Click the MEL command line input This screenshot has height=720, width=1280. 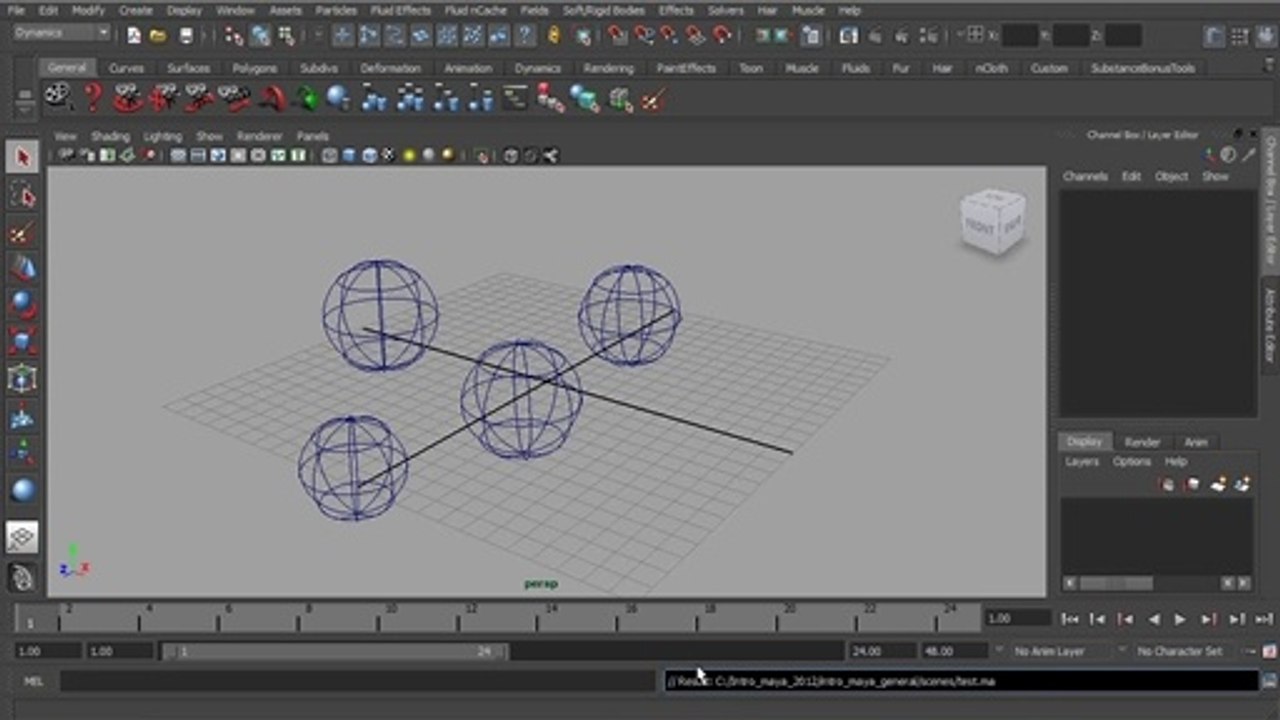357,681
